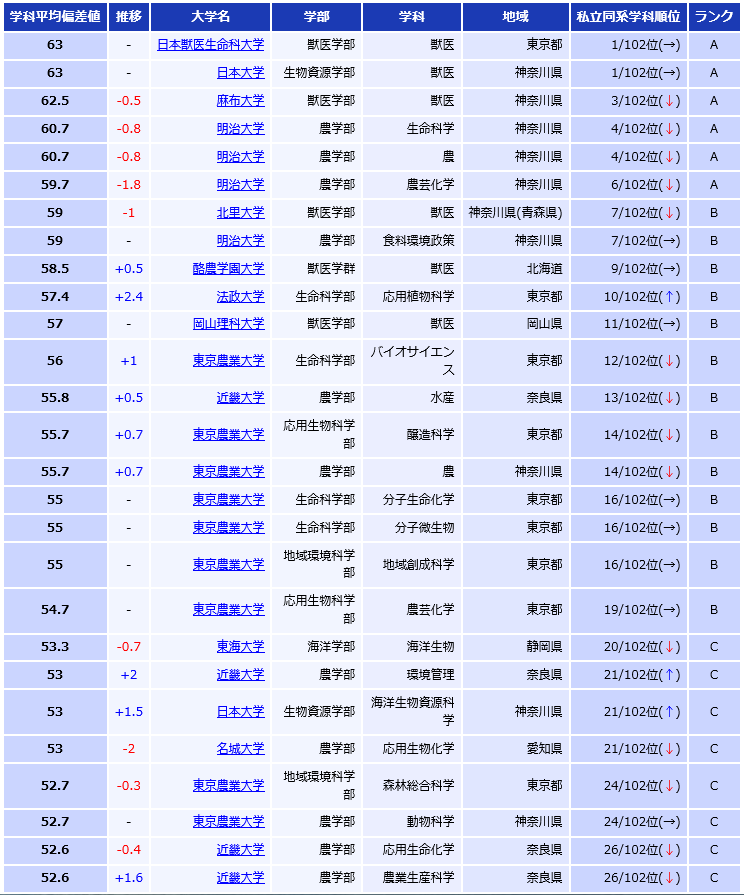Open 日本大学 link in 海洋生物資源科学 row
744x895 pixels.
[240, 712]
